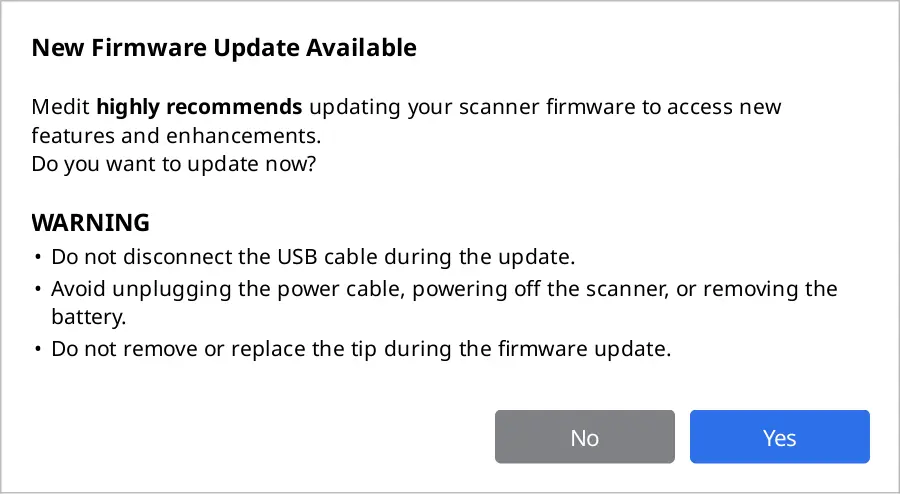The width and height of the screenshot is (900, 494).
Task: Click the first warning bullet point dot
Action: 38,257
